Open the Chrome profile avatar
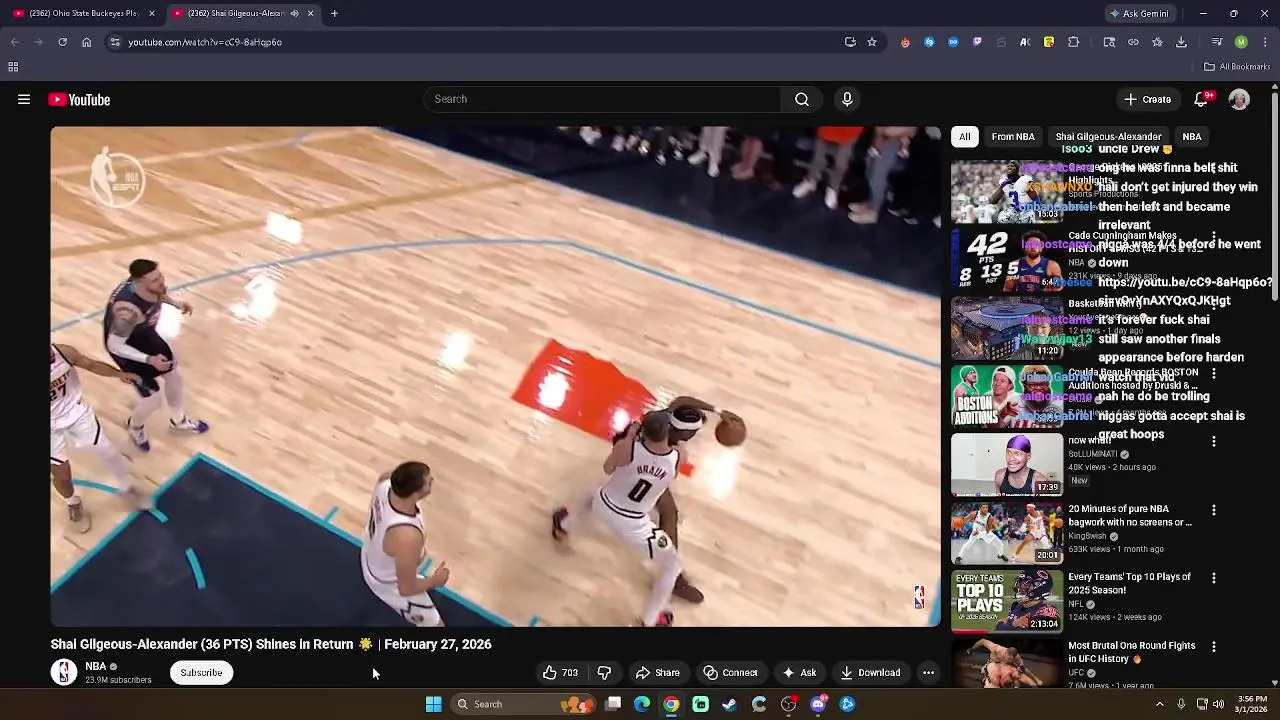This screenshot has width=1280, height=720. pyautogui.click(x=1241, y=42)
